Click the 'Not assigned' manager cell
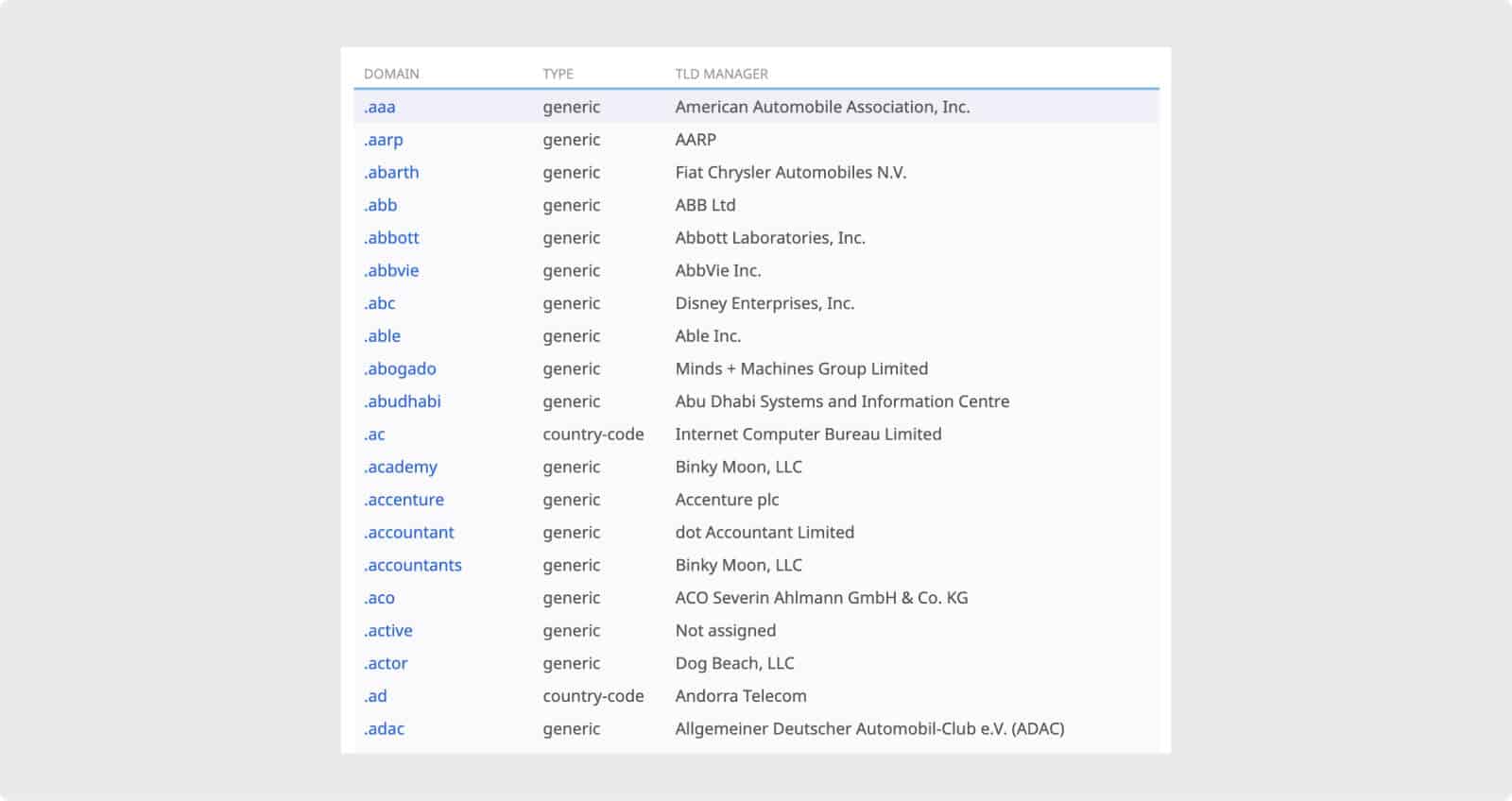 (x=725, y=631)
